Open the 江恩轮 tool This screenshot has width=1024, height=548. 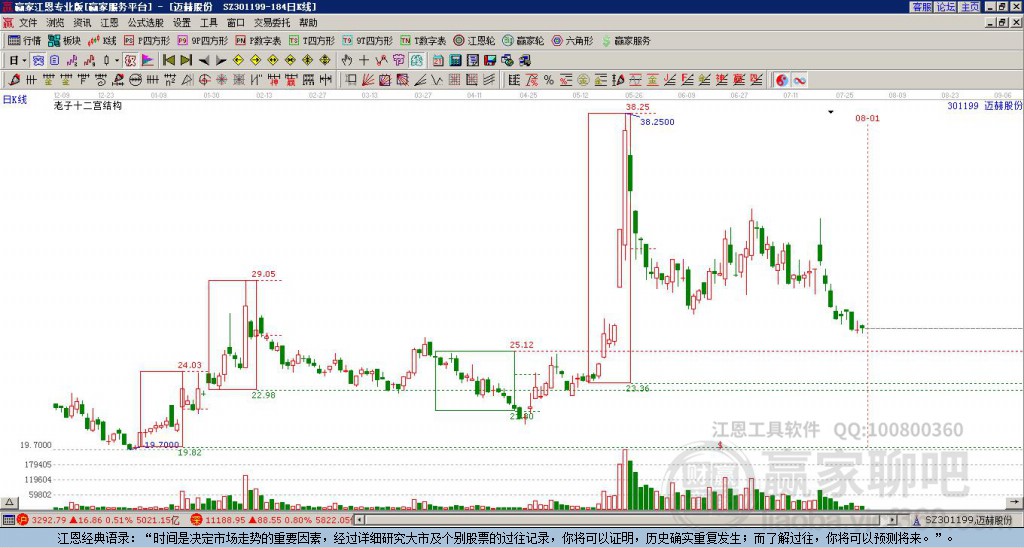(474, 40)
